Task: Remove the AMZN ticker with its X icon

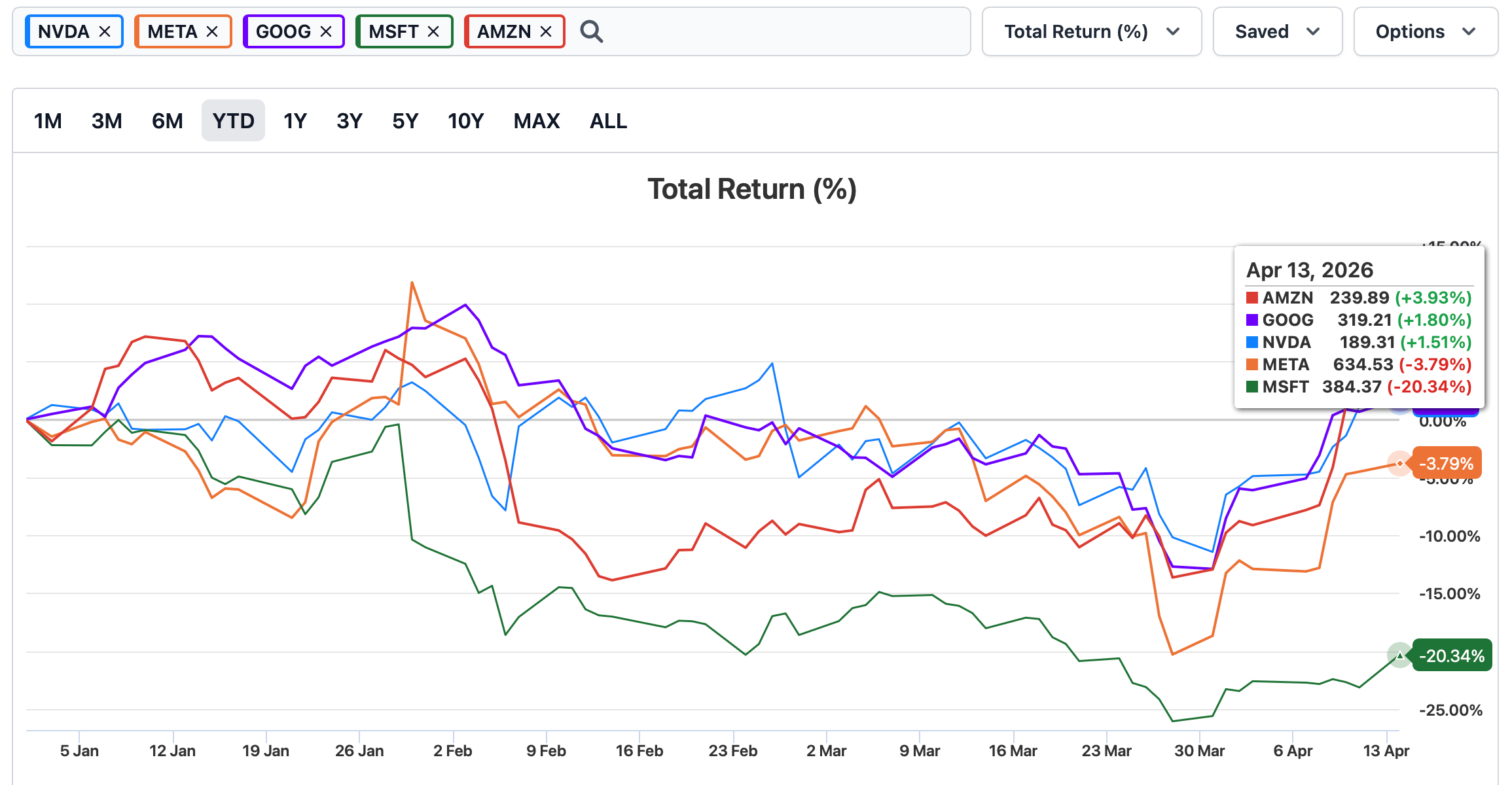Action: tap(546, 31)
